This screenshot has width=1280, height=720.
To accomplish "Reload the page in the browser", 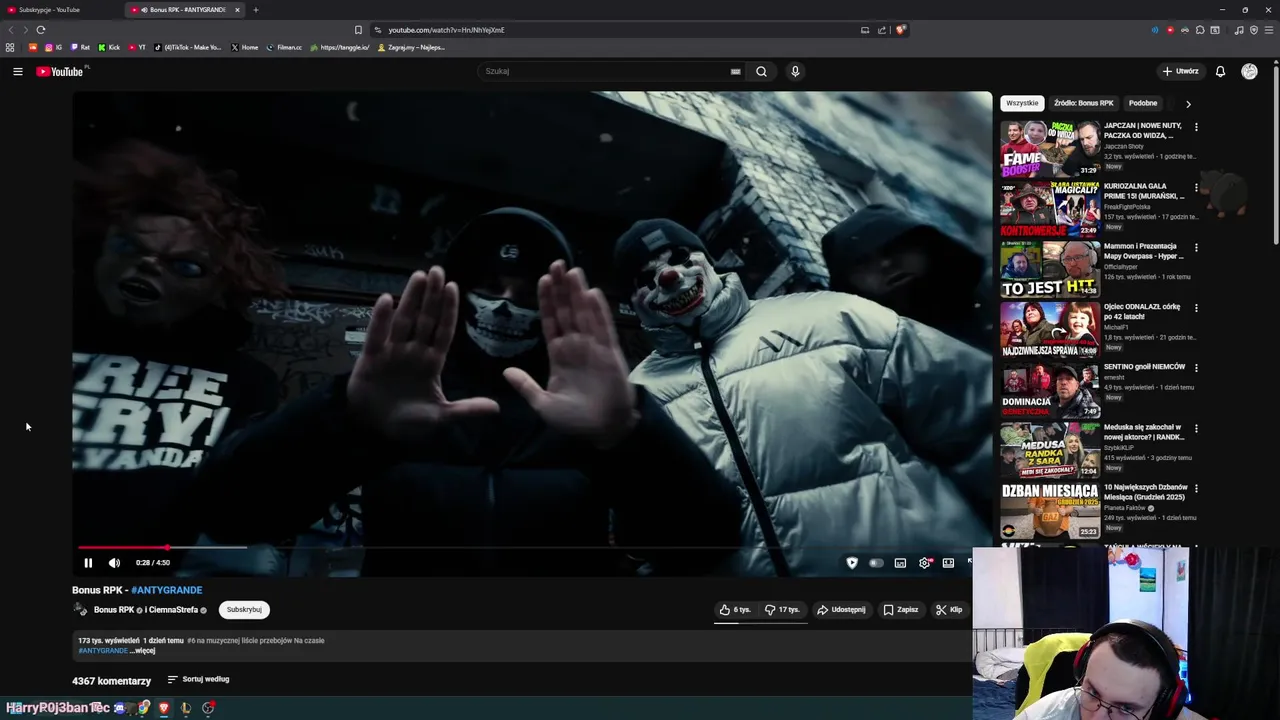I will pos(40,30).
